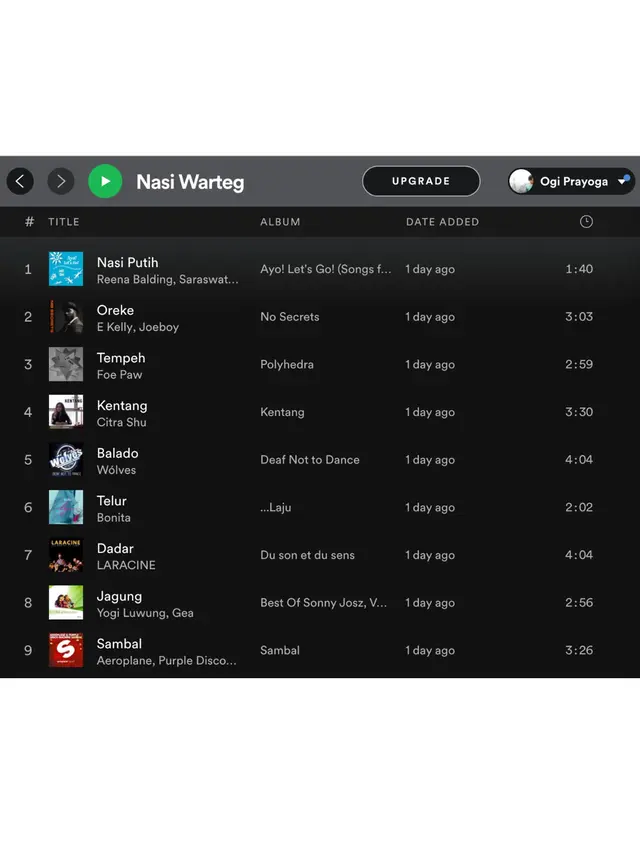The image size is (640, 853).
Task: Click date added for Sambal row
Action: [x=430, y=650]
